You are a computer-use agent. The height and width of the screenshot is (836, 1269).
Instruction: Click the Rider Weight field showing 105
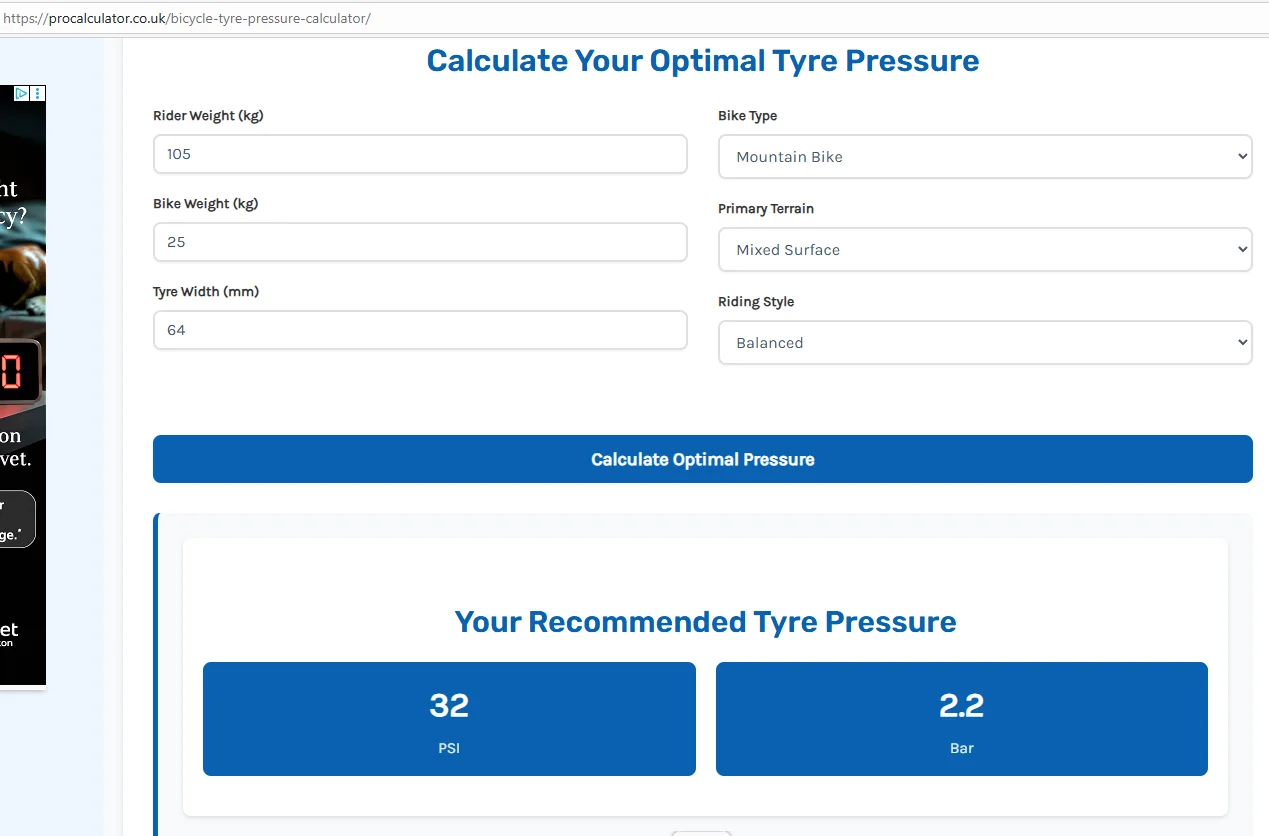pyautogui.click(x=420, y=154)
